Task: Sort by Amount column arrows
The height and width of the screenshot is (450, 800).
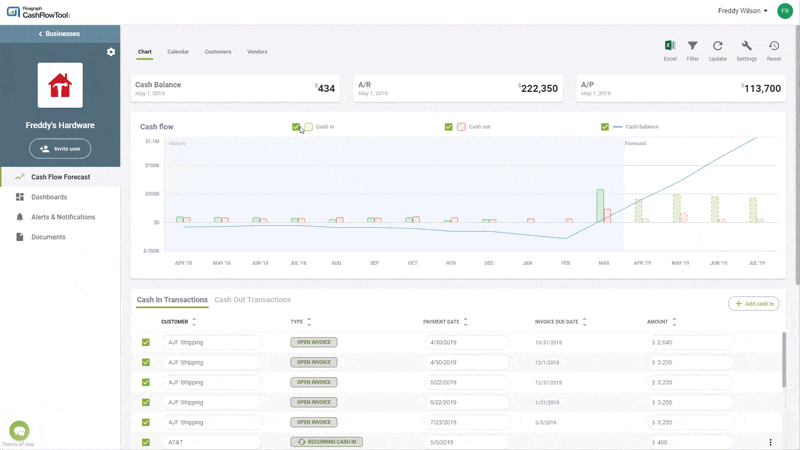Action: 674,322
